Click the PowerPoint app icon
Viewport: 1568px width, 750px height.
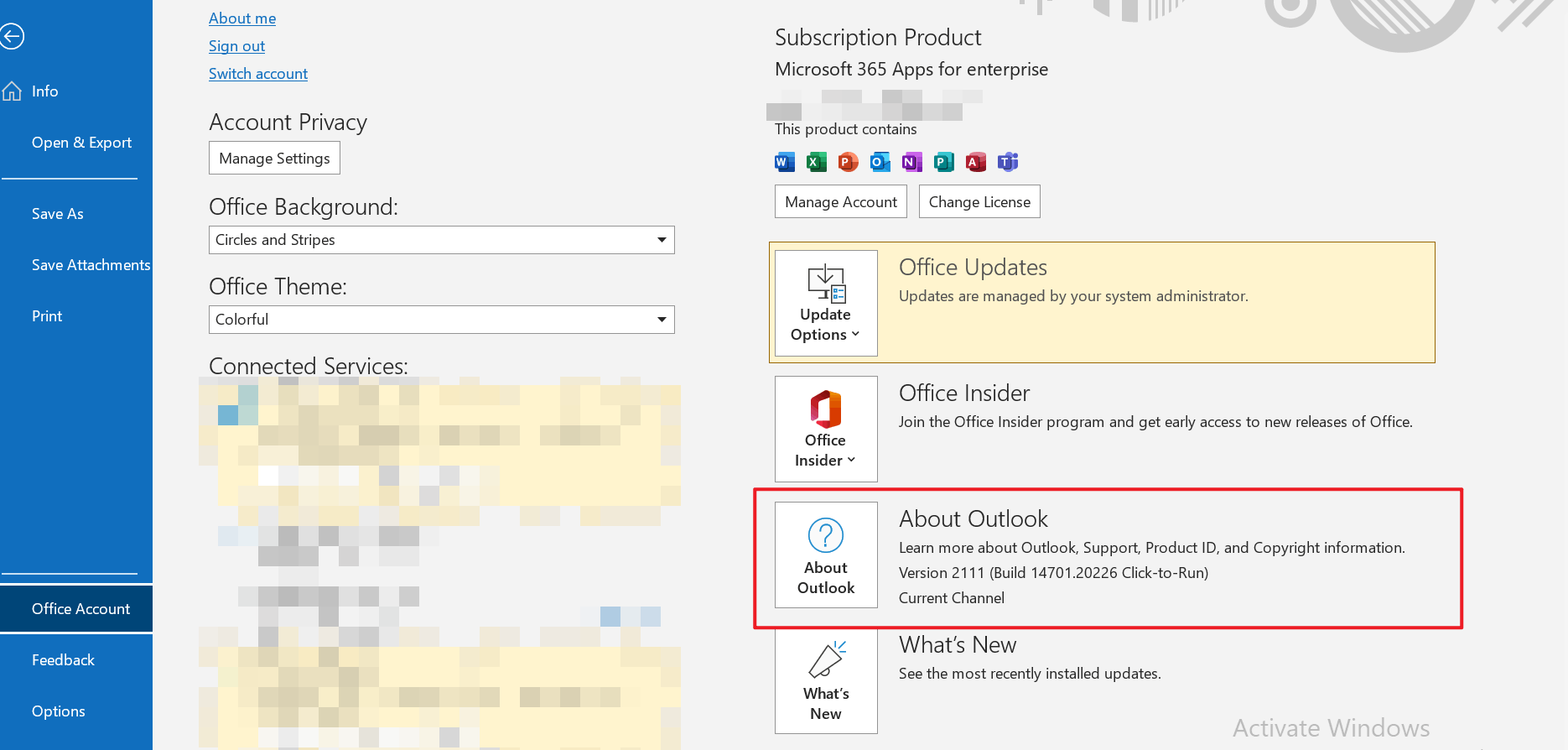pyautogui.click(x=849, y=162)
